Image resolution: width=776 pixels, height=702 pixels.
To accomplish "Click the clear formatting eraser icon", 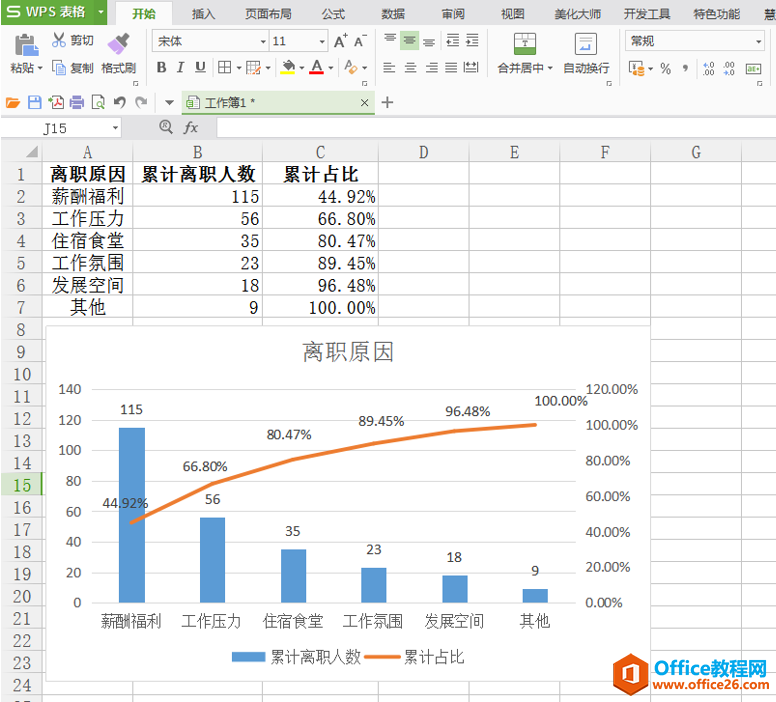I will [x=350, y=67].
